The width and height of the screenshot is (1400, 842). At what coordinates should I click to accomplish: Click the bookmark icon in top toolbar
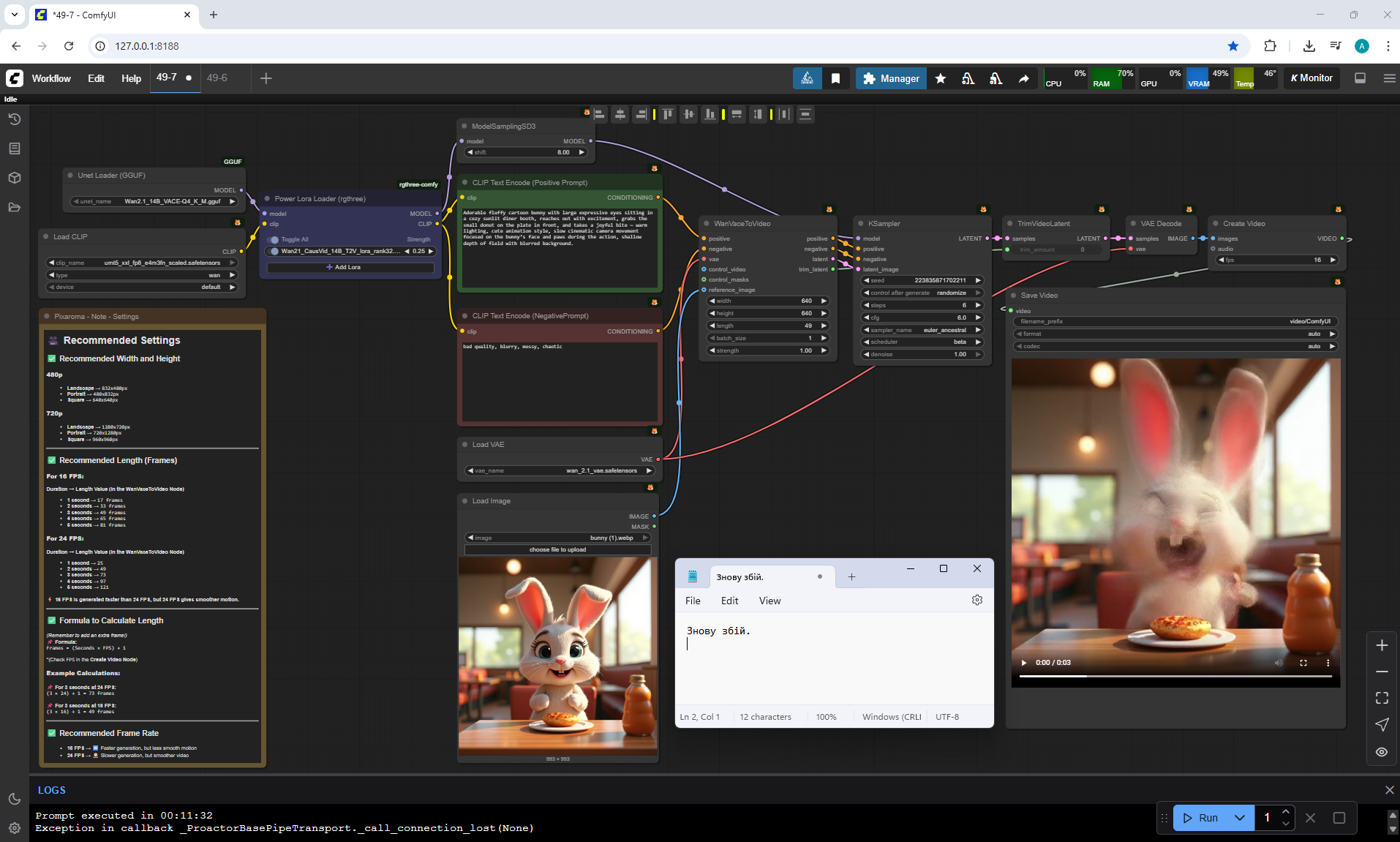coord(835,78)
